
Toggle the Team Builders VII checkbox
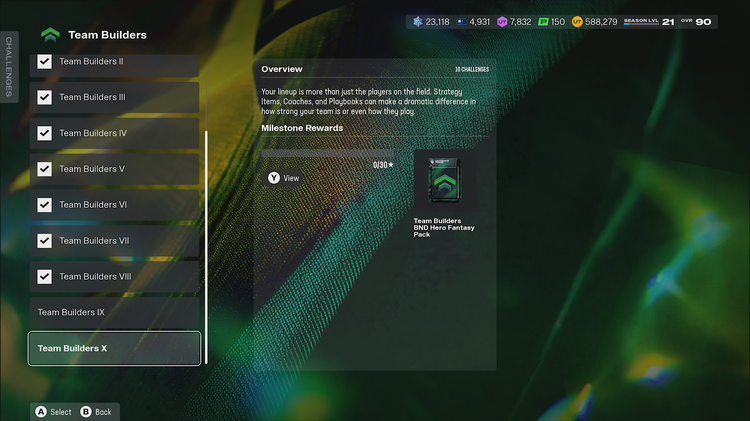click(x=44, y=241)
